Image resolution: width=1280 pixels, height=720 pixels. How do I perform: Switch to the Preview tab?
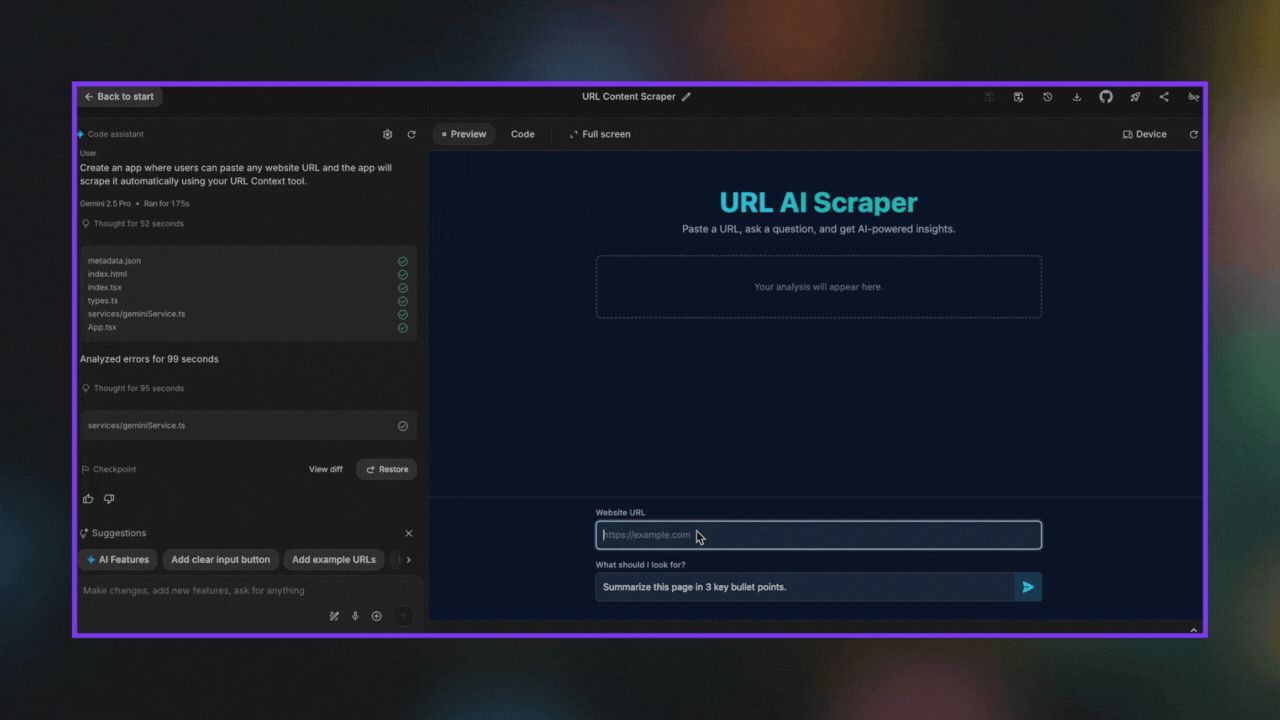pos(464,134)
